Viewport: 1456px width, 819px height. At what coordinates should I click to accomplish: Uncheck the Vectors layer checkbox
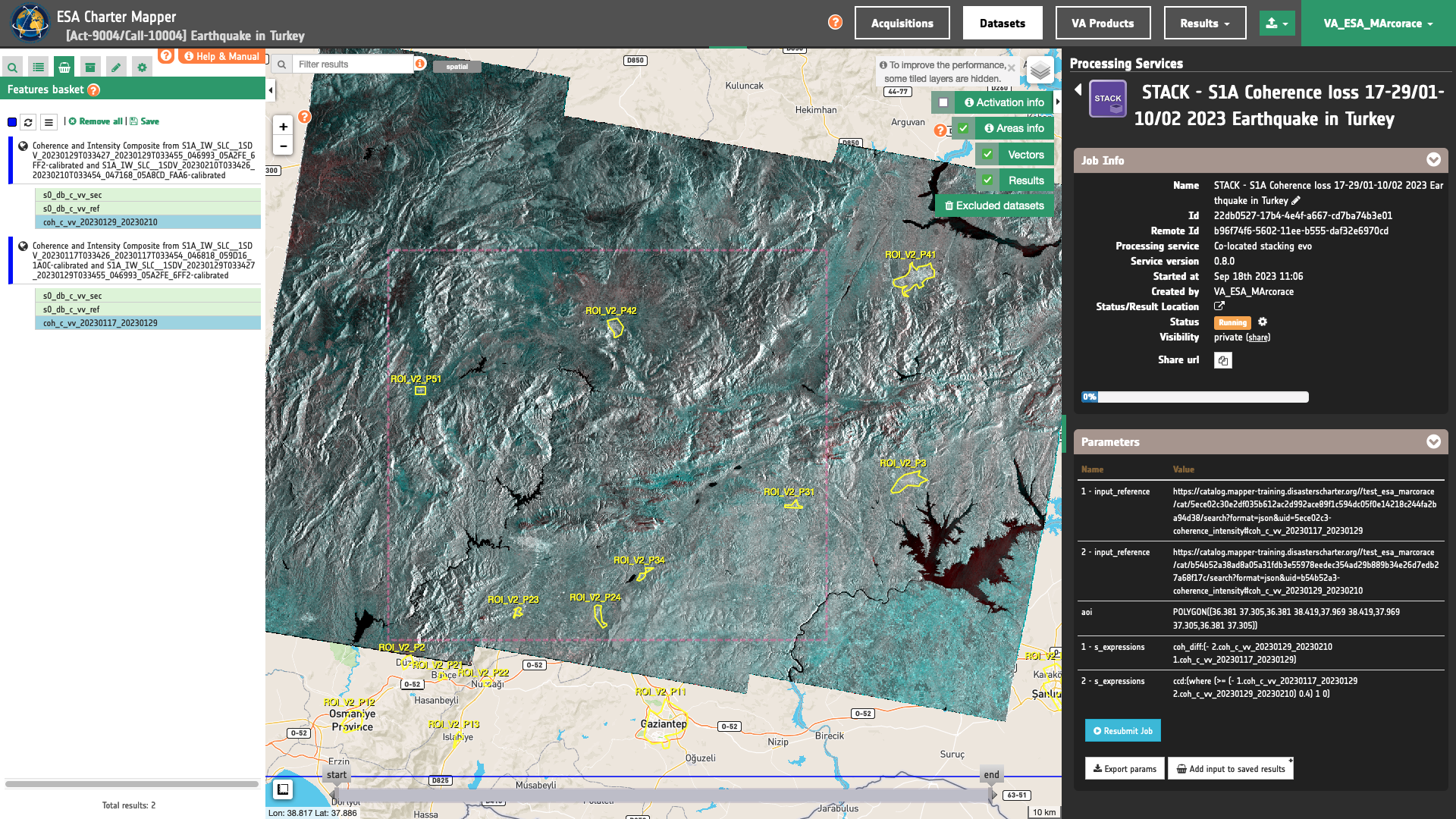pyautogui.click(x=987, y=155)
